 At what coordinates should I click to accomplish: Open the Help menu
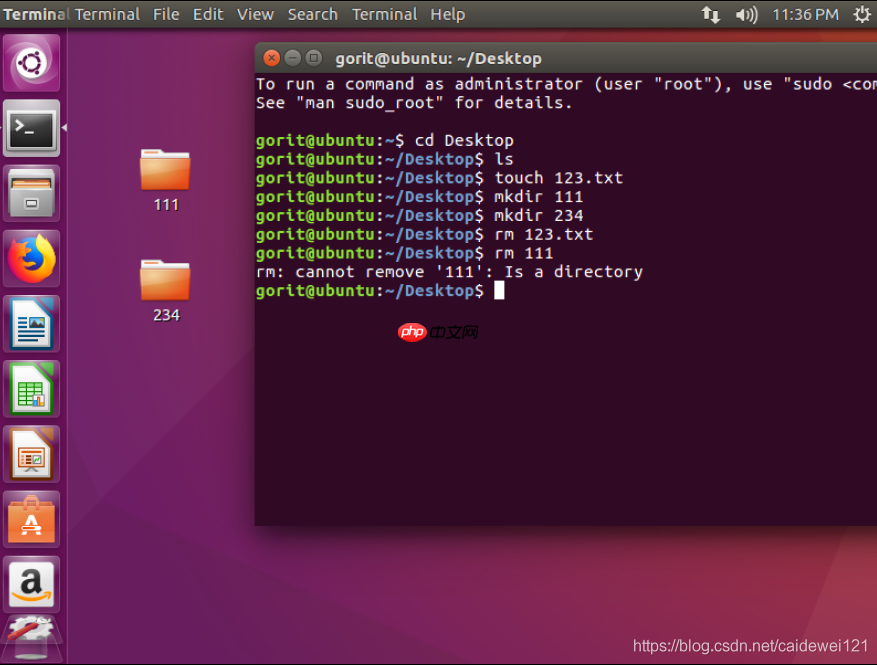click(x=447, y=14)
